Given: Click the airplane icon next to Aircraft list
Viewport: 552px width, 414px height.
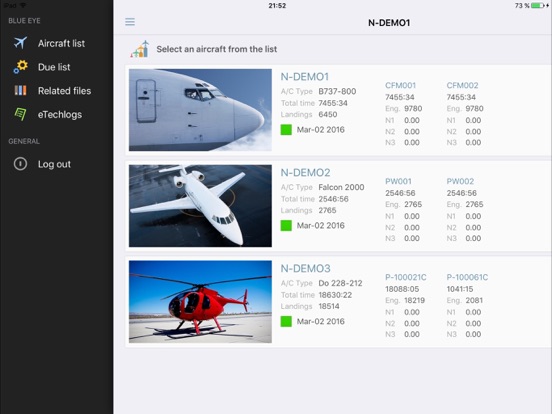Looking at the screenshot, I should [20, 43].
